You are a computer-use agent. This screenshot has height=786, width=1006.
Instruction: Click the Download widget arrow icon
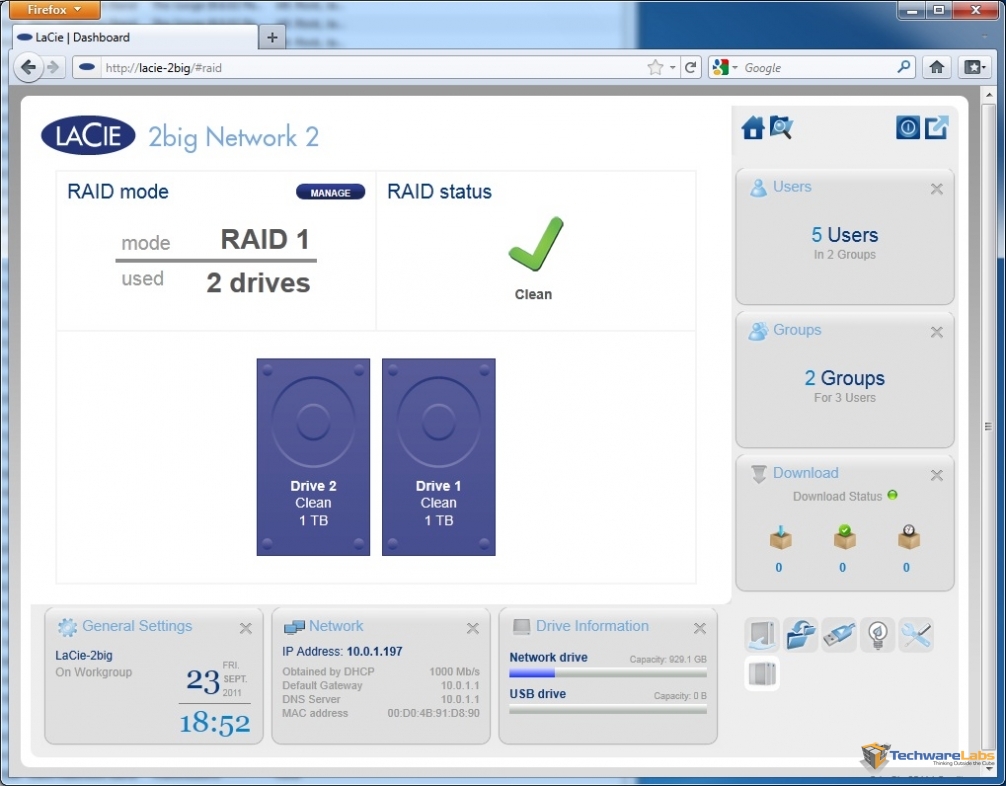758,474
